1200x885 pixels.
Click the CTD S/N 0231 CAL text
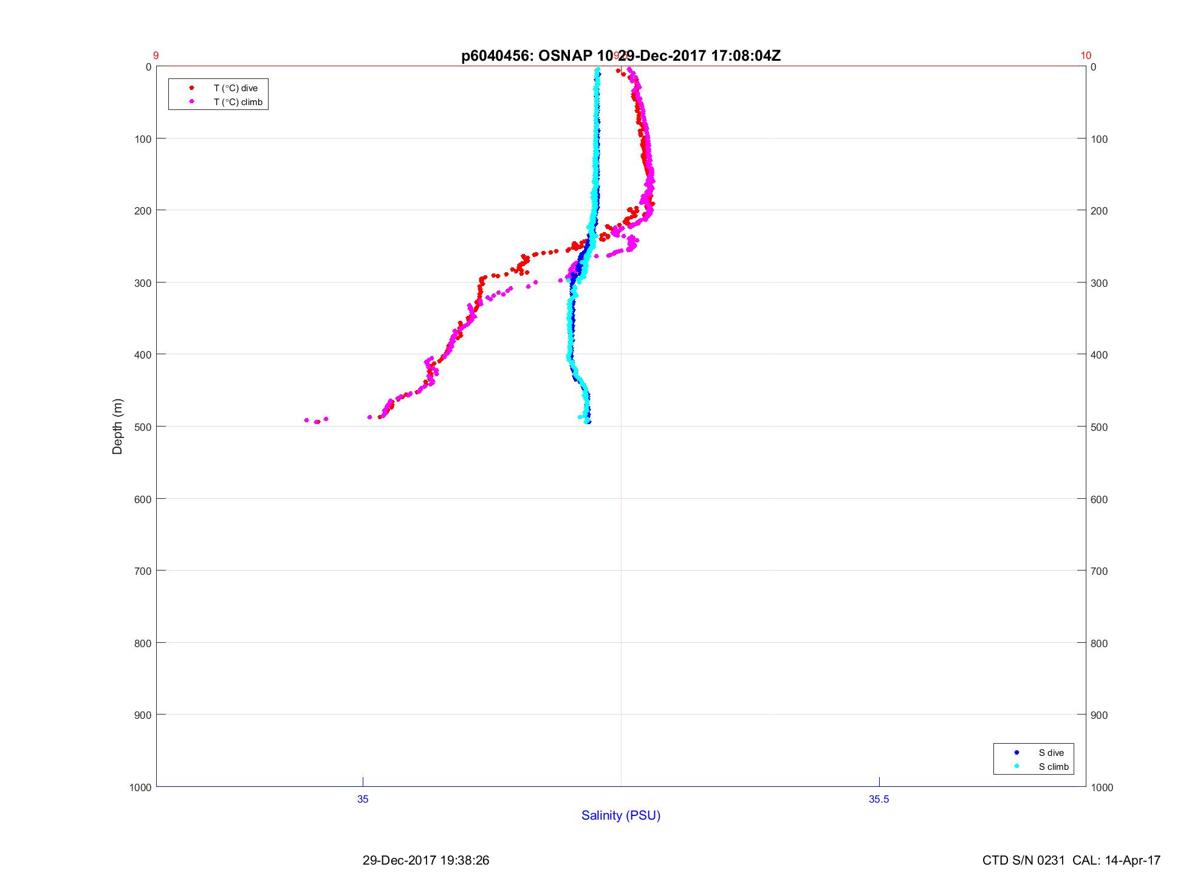point(1072,860)
